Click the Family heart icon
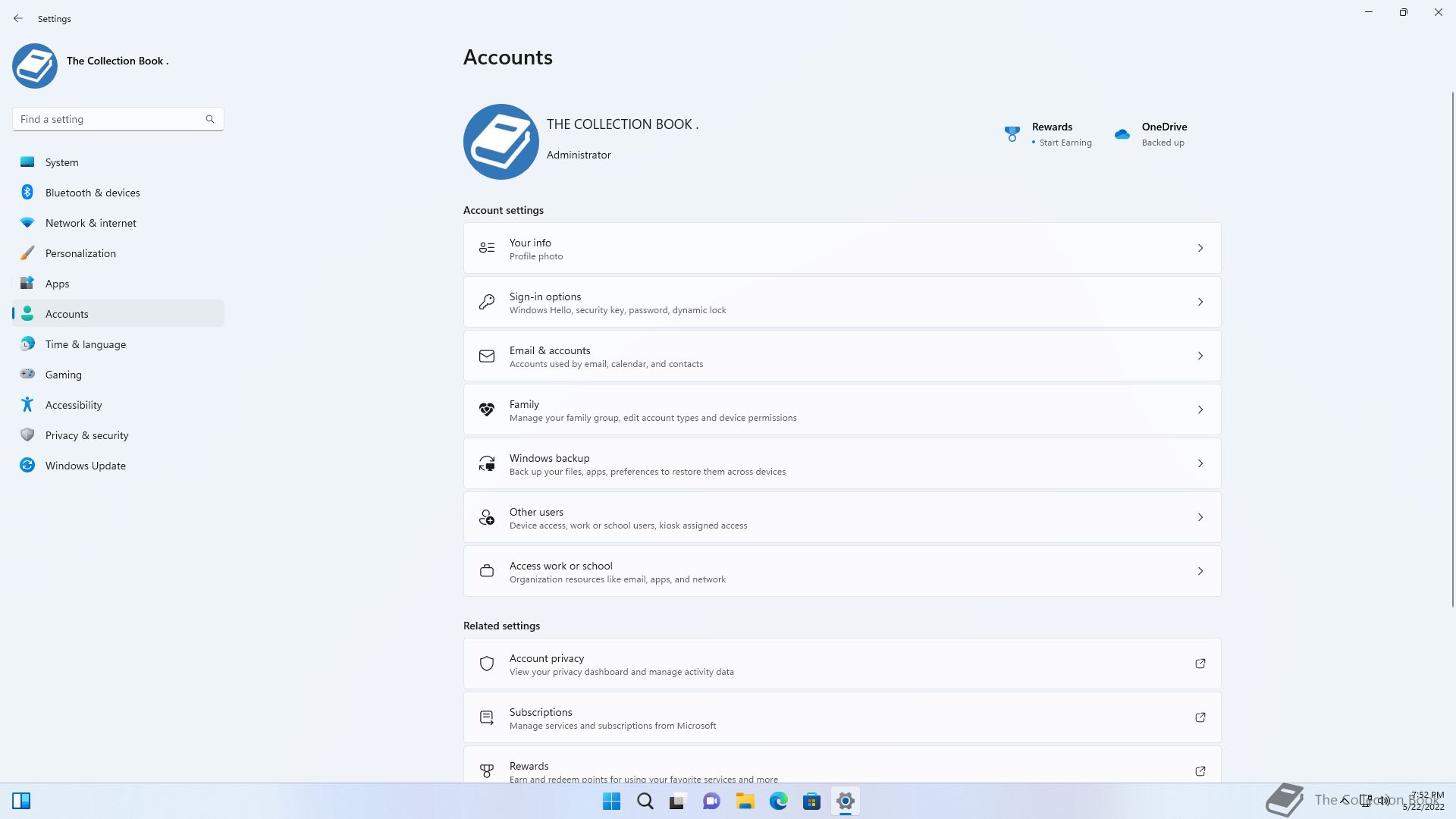 487,409
